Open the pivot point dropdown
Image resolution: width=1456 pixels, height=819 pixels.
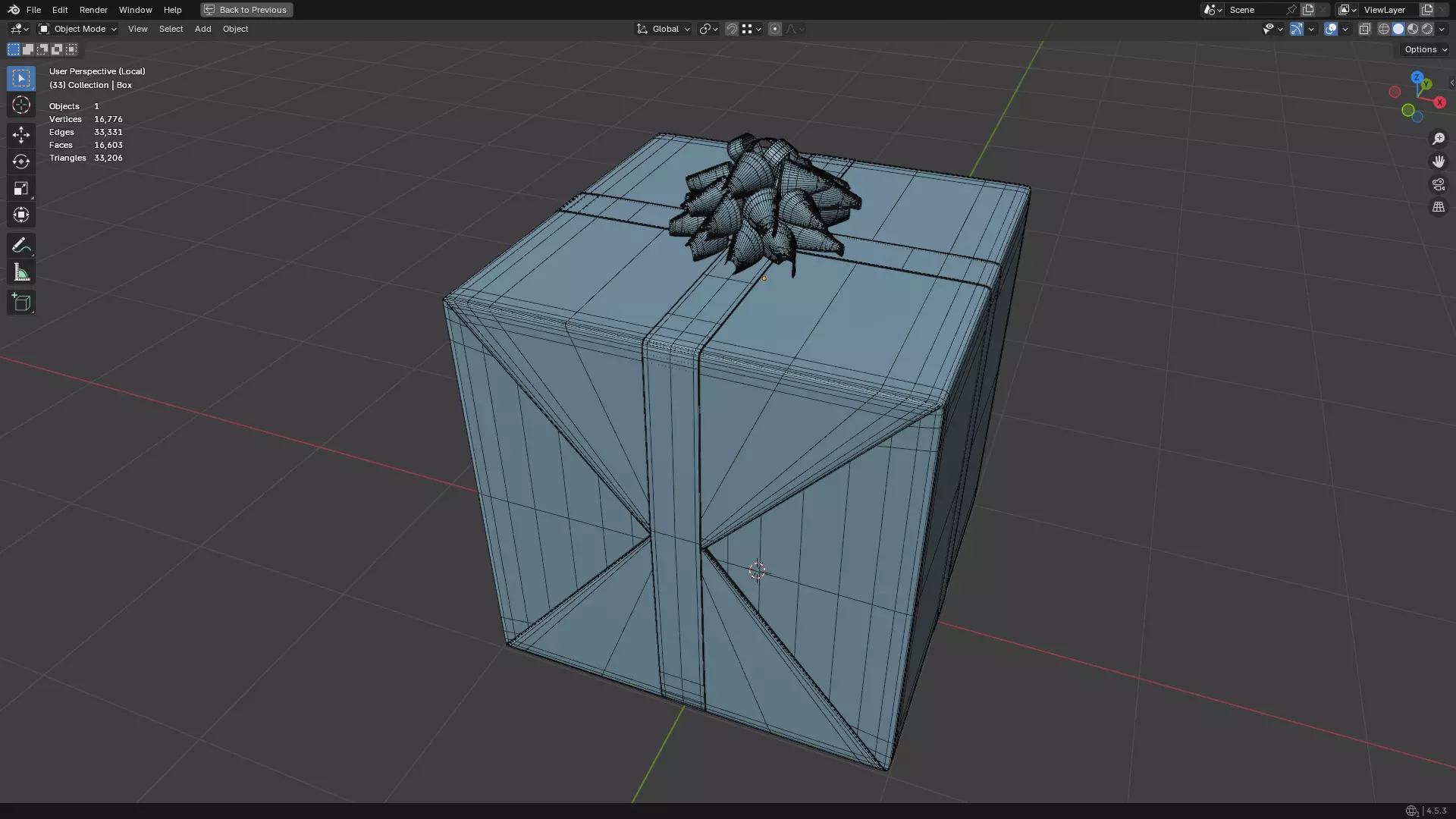pos(708,29)
